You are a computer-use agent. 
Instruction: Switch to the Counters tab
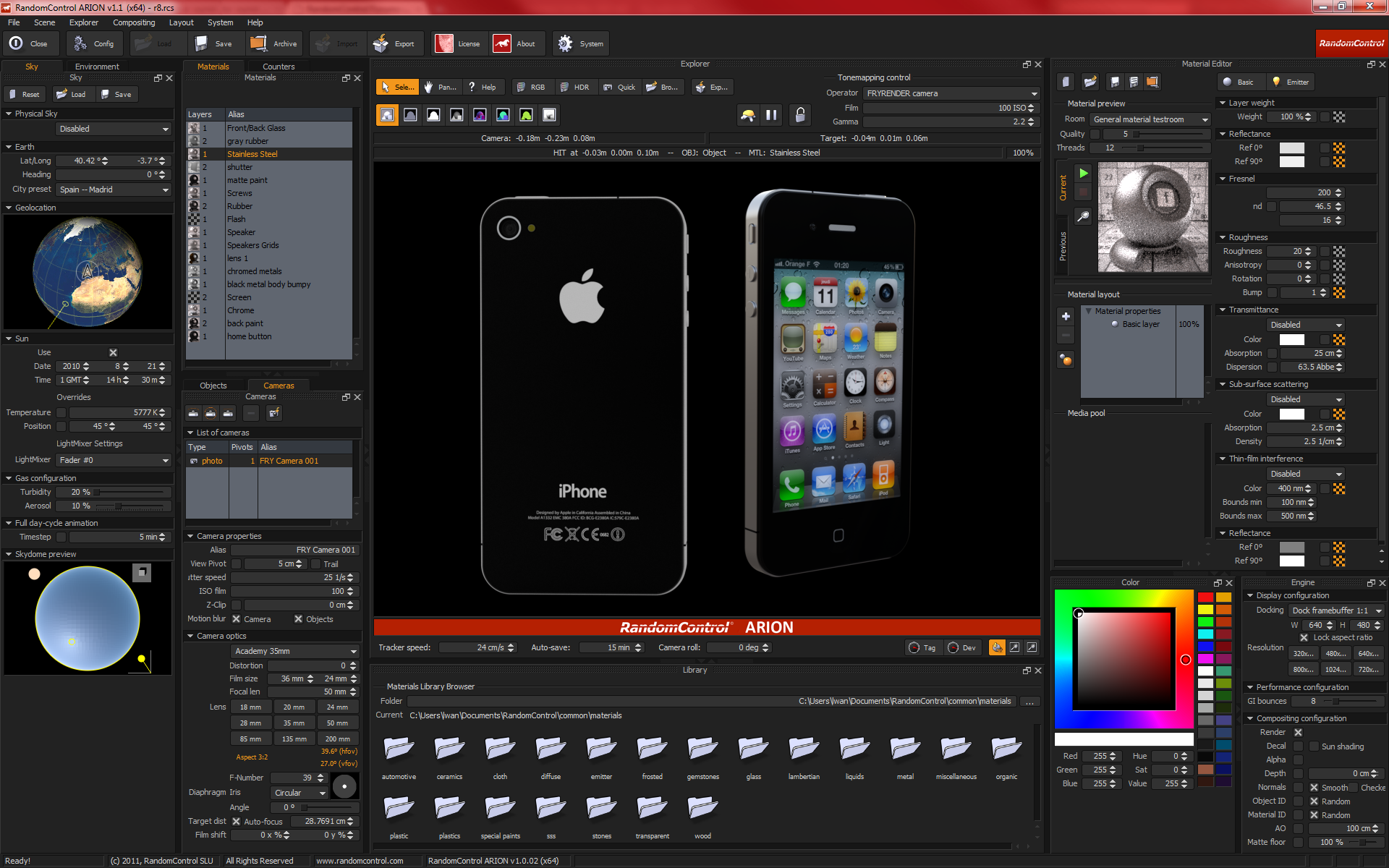point(279,67)
